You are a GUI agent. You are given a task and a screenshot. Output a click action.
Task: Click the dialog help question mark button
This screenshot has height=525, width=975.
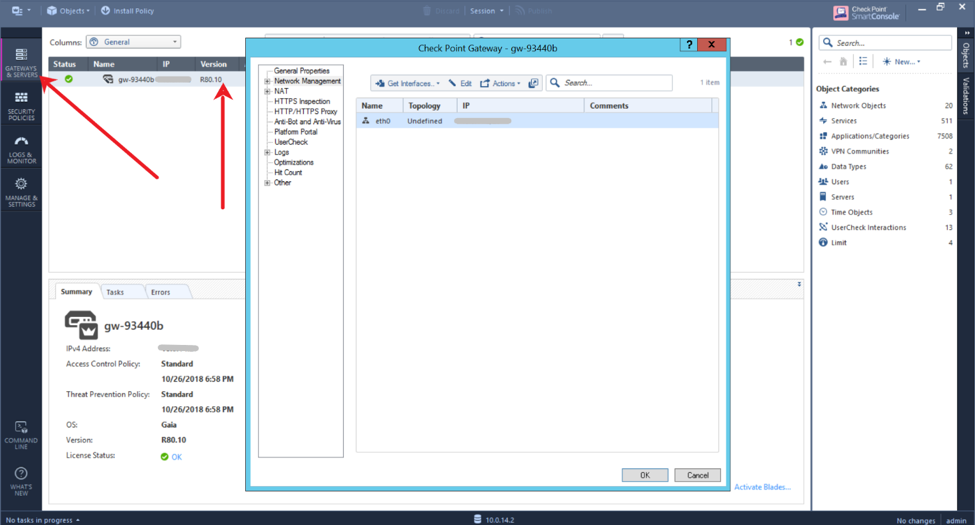pos(688,45)
